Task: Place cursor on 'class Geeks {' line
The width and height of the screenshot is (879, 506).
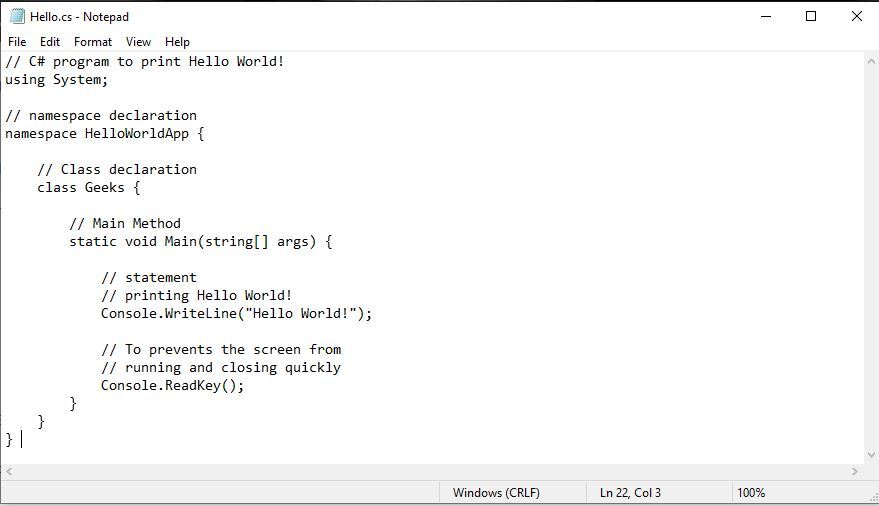Action: [89, 188]
